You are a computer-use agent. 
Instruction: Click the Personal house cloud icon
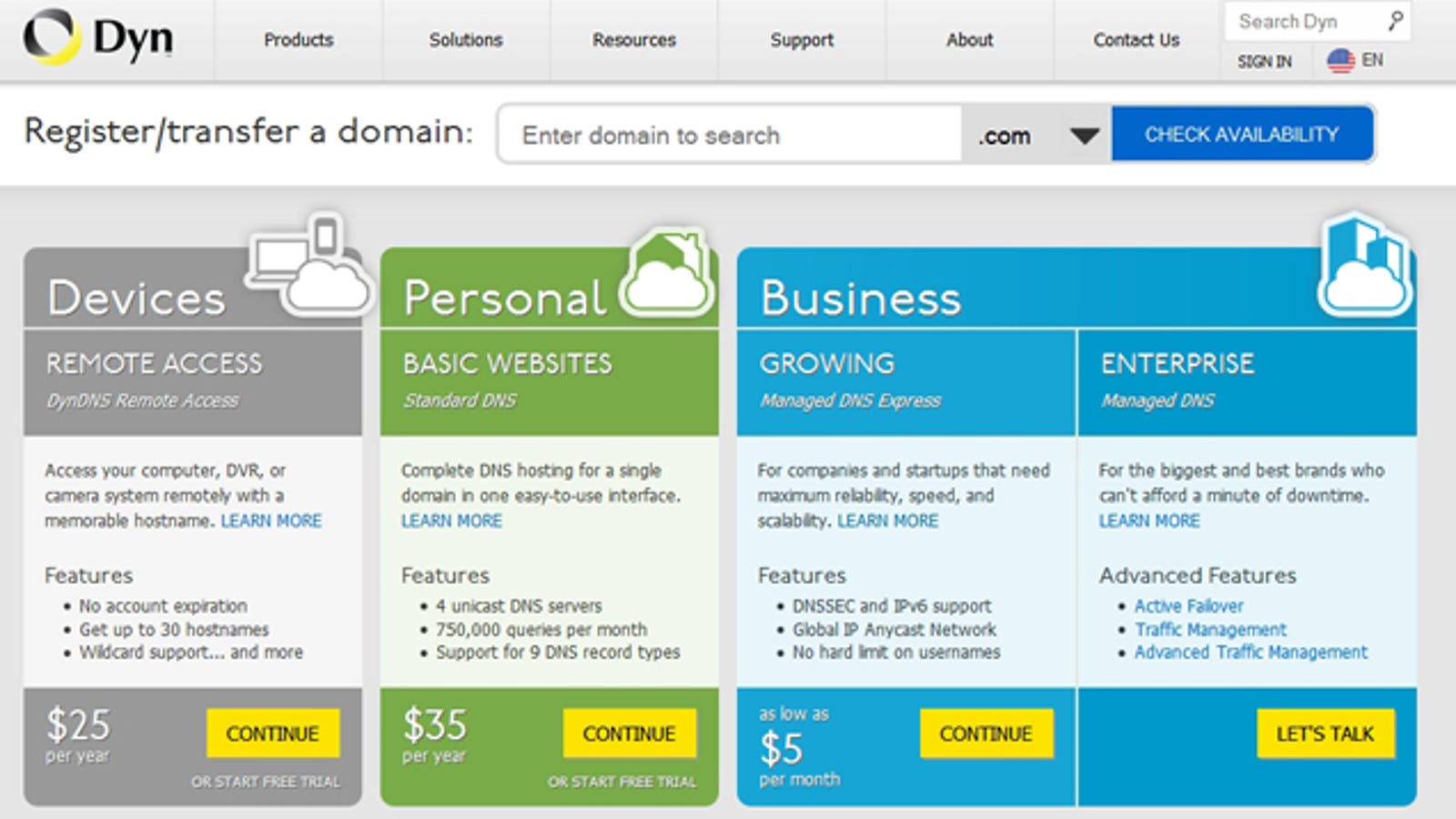click(x=665, y=273)
